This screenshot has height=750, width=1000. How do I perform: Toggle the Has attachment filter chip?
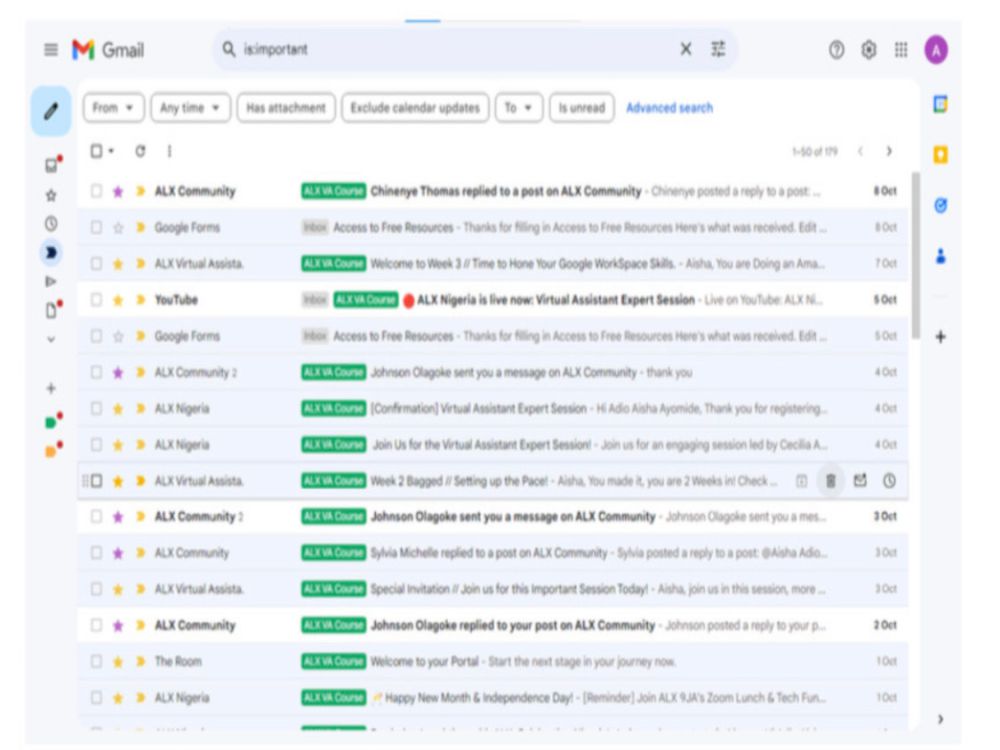[286, 108]
